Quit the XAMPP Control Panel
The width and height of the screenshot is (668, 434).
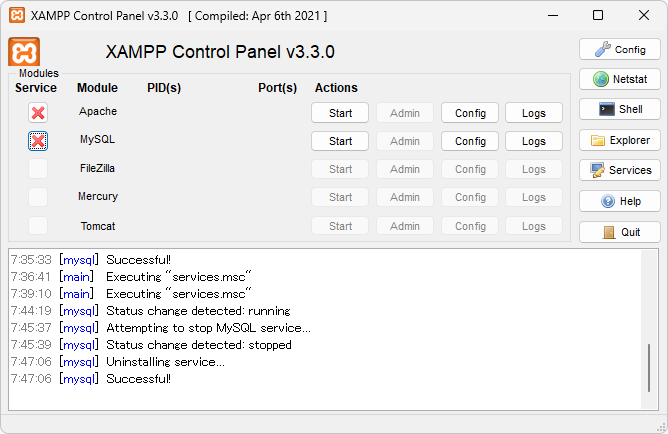[x=620, y=232]
